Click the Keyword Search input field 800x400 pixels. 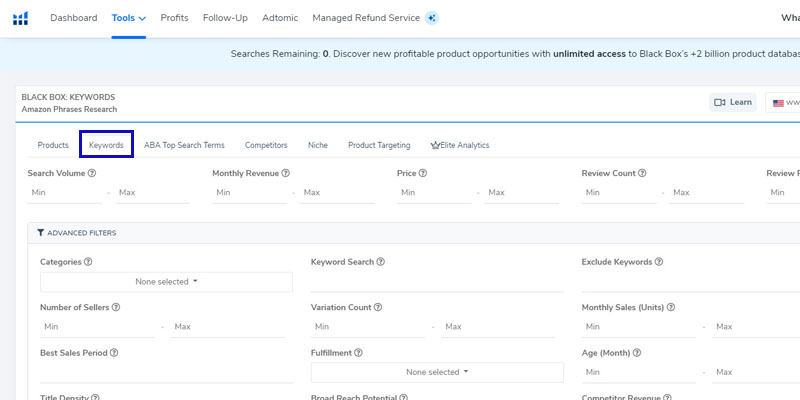pos(437,282)
